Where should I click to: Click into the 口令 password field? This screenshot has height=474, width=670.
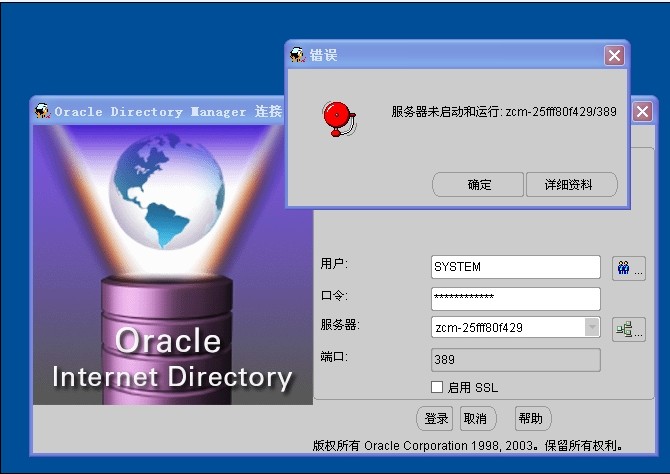tap(515, 298)
